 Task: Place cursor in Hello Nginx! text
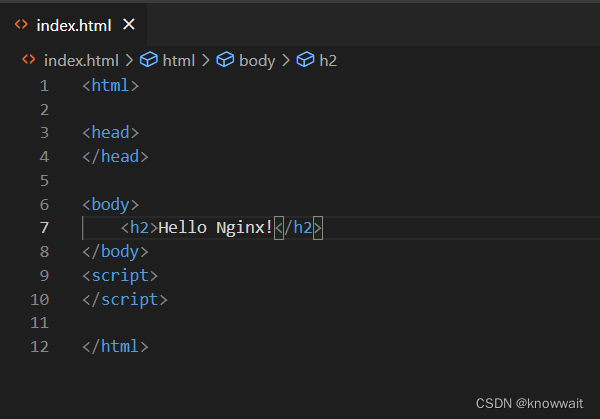(215, 228)
